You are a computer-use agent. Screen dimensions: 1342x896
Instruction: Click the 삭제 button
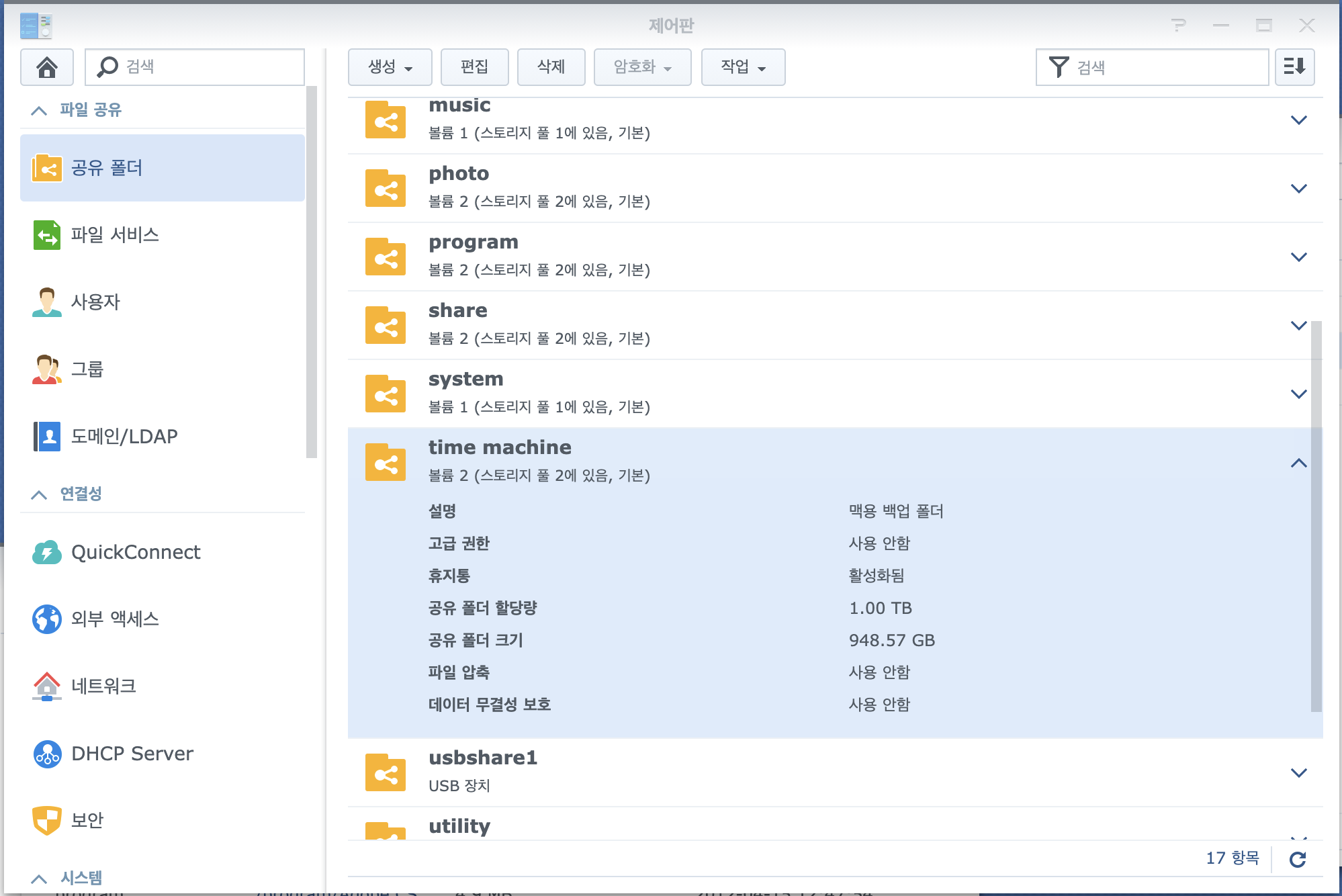click(551, 66)
